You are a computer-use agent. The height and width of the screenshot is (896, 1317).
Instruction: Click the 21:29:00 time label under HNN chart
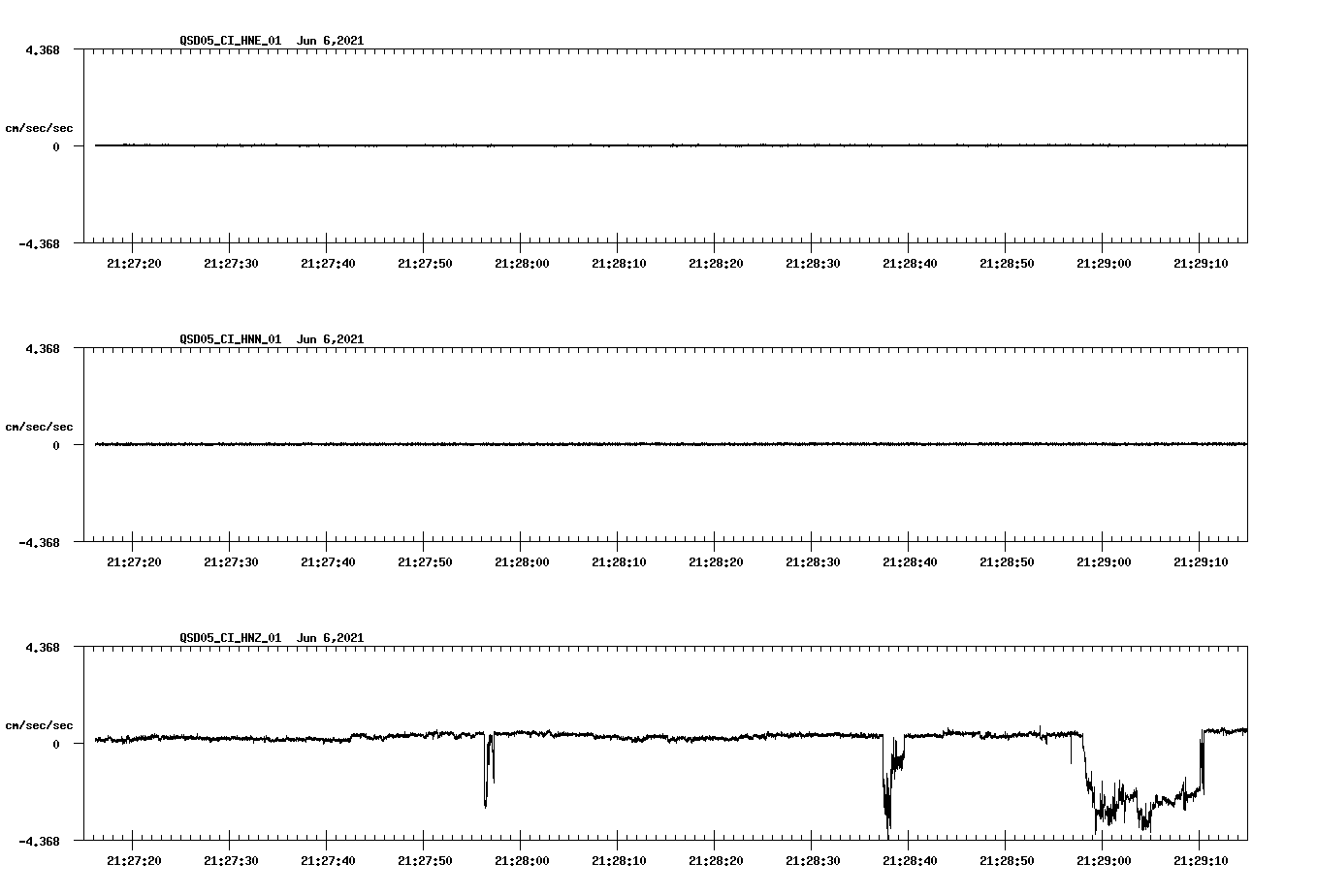pyautogui.click(x=1104, y=562)
